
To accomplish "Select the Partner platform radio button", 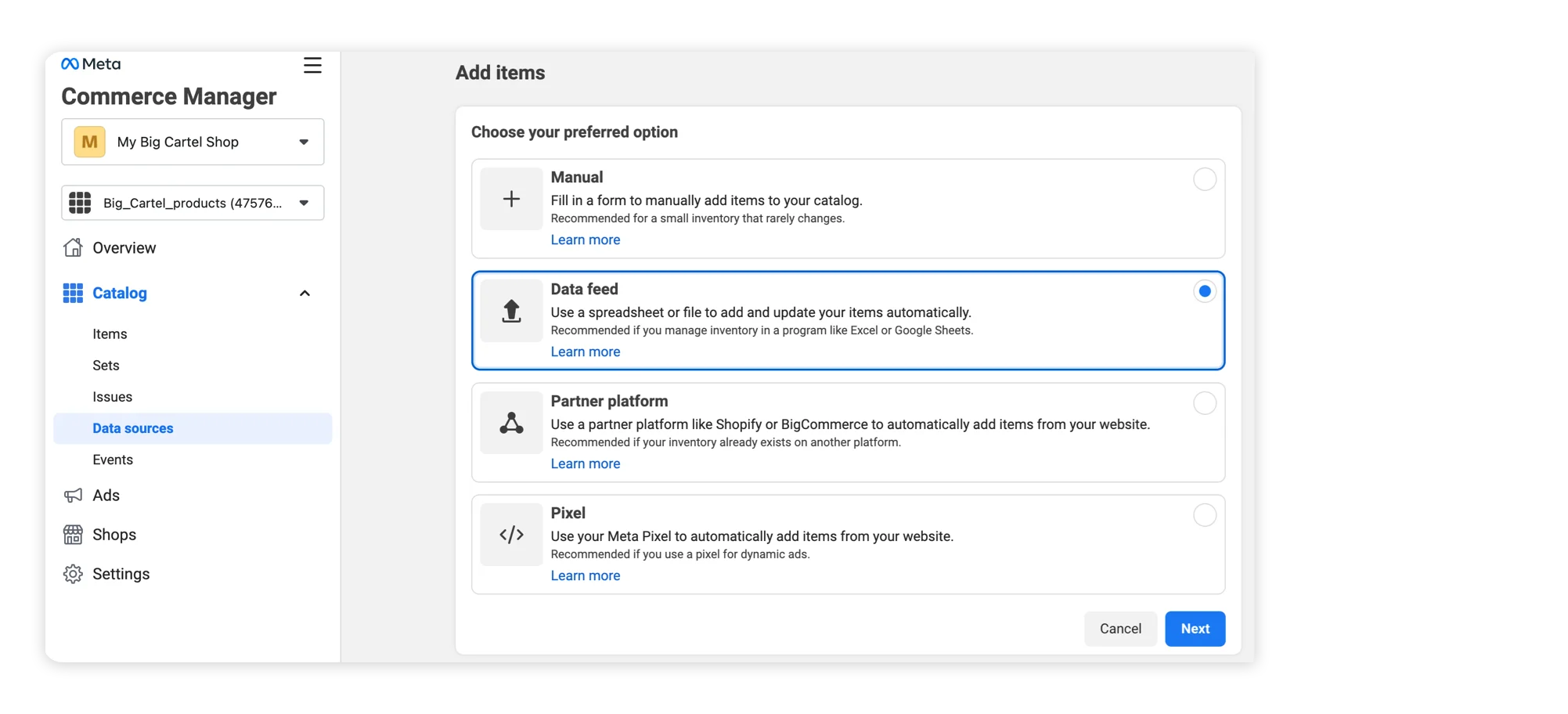I will coord(1205,403).
